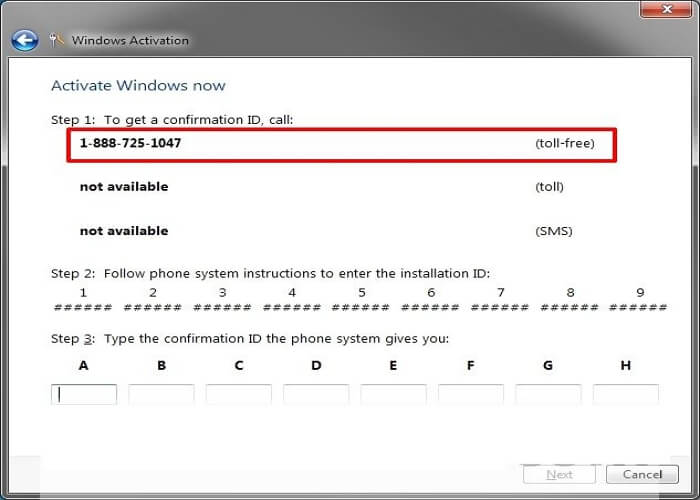Click 'Step 2: Follow phone system instructions' text

(x=271, y=273)
